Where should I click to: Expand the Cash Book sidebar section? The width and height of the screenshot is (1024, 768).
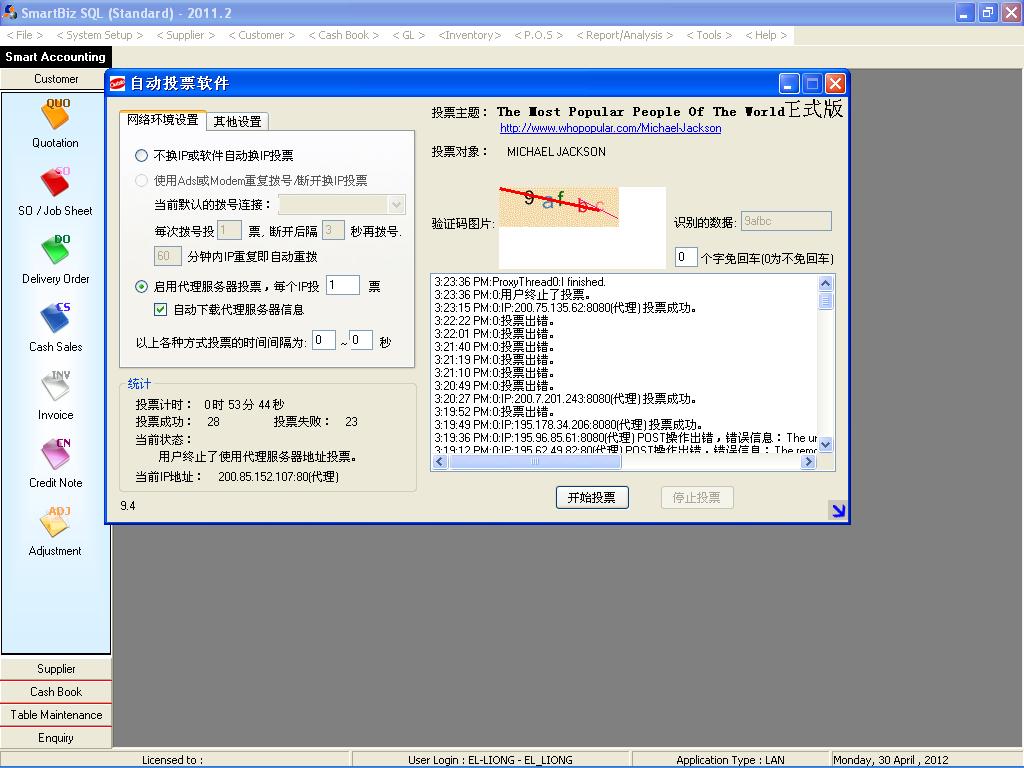pyautogui.click(x=56, y=692)
